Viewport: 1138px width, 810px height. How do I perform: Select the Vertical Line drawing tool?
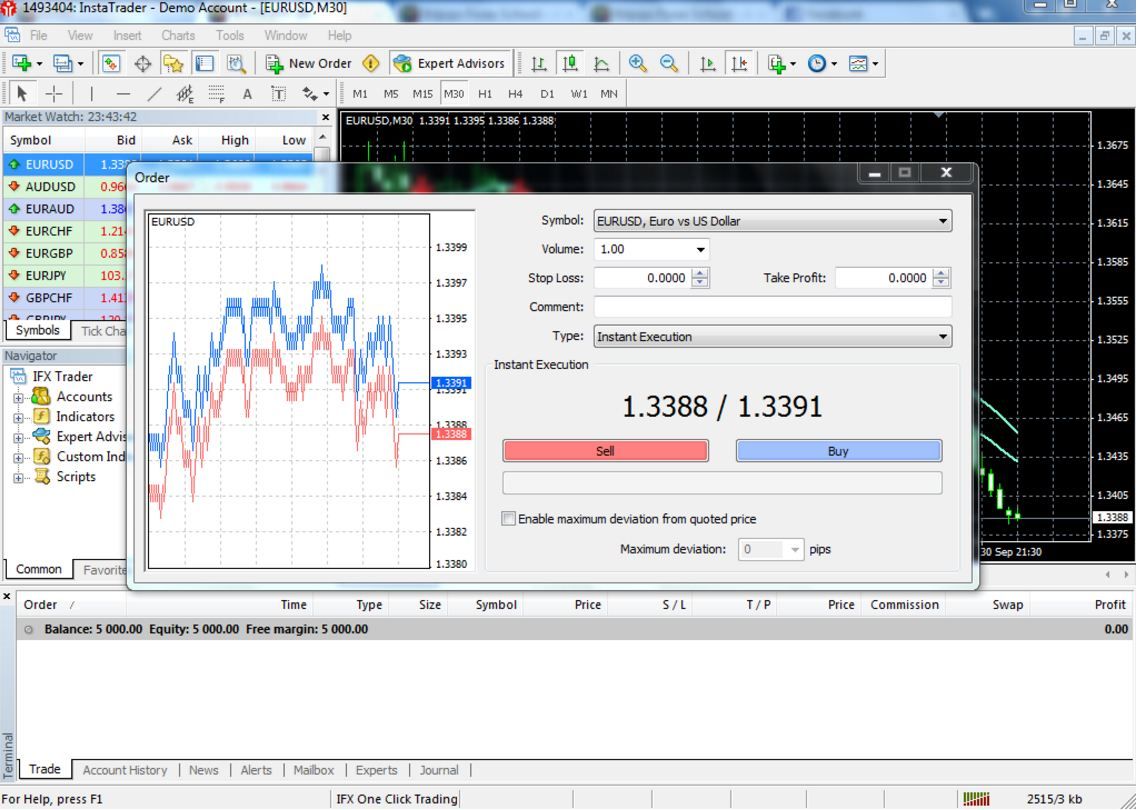click(x=91, y=94)
